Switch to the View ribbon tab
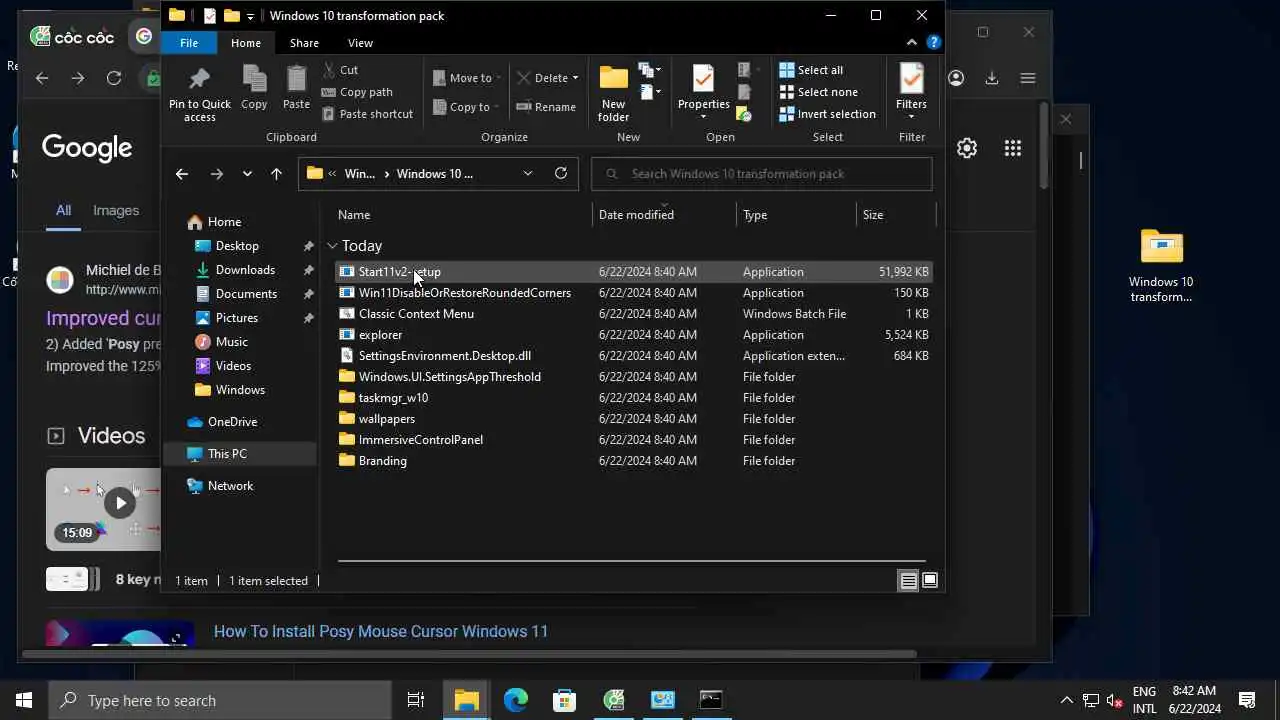This screenshot has height=720, width=1280. click(360, 43)
